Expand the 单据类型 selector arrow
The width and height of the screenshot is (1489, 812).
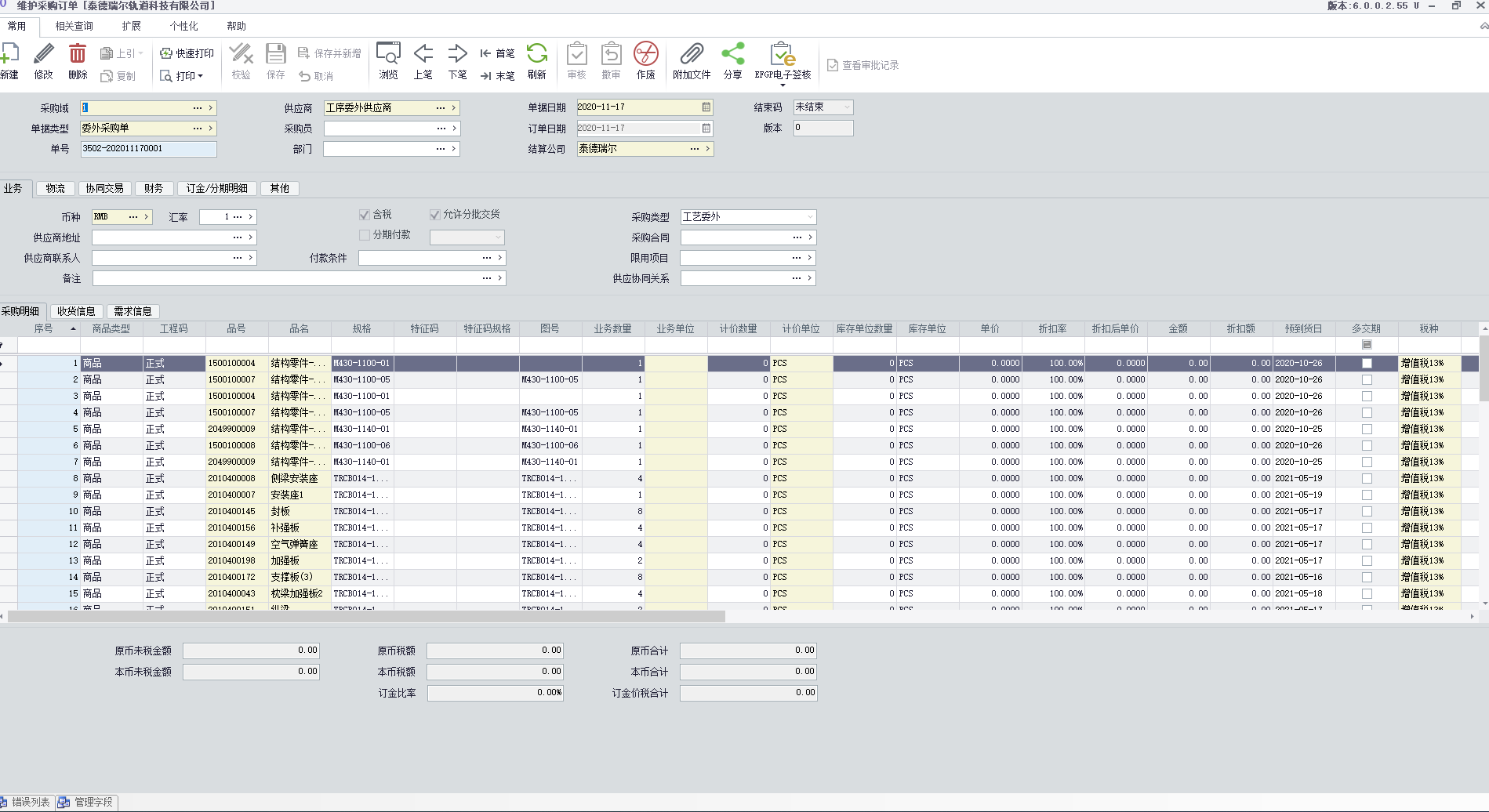tap(211, 129)
